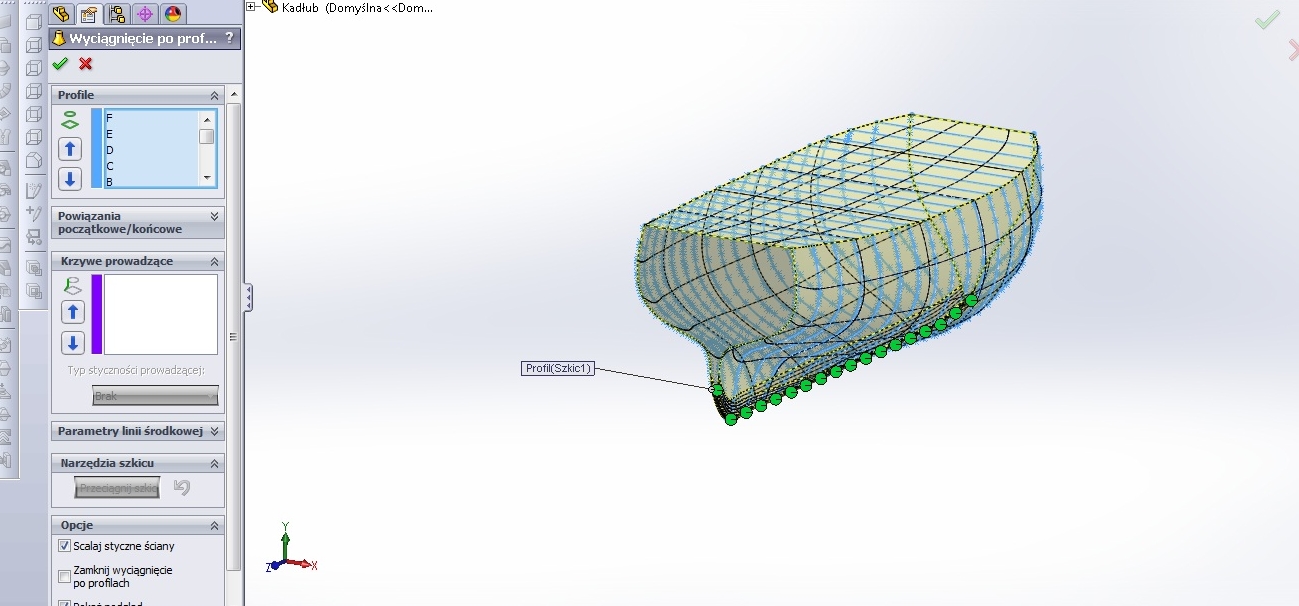Move selected profile down in Profile list
This screenshot has height=606, width=1299.
[71, 179]
